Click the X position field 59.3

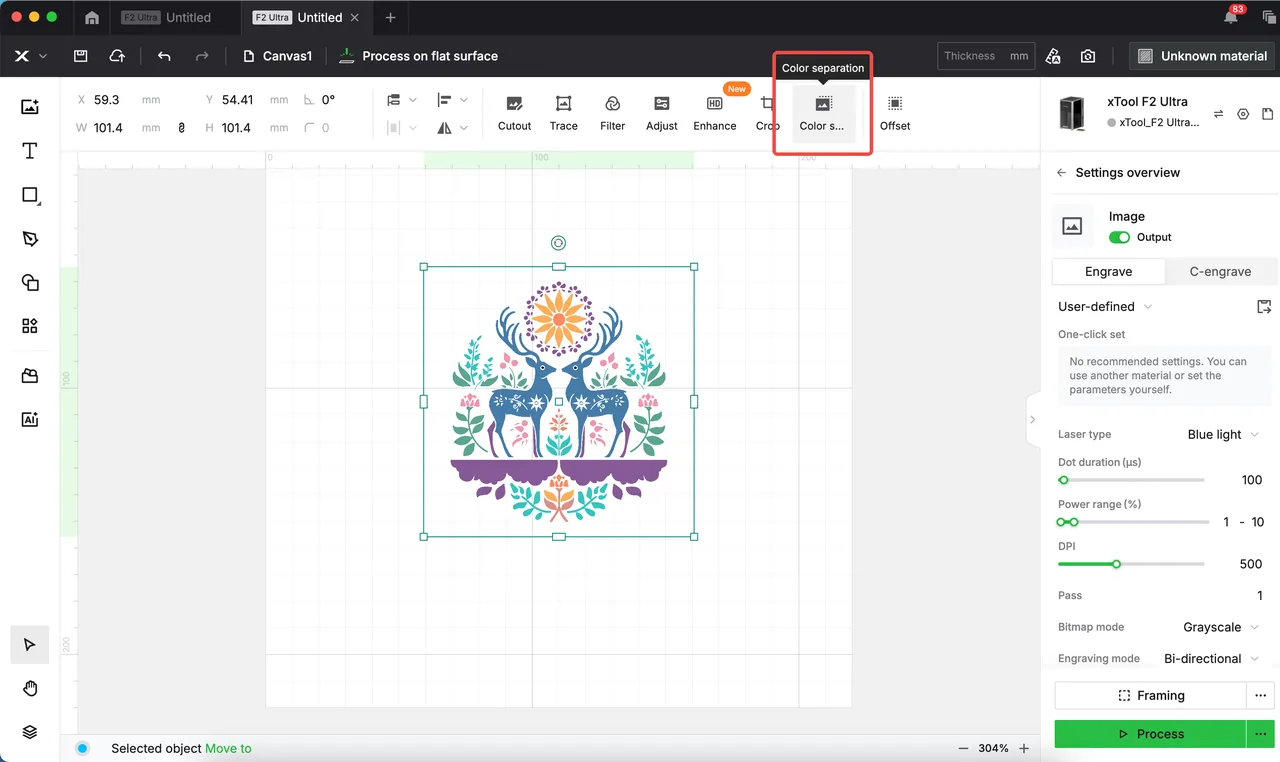tap(119, 100)
